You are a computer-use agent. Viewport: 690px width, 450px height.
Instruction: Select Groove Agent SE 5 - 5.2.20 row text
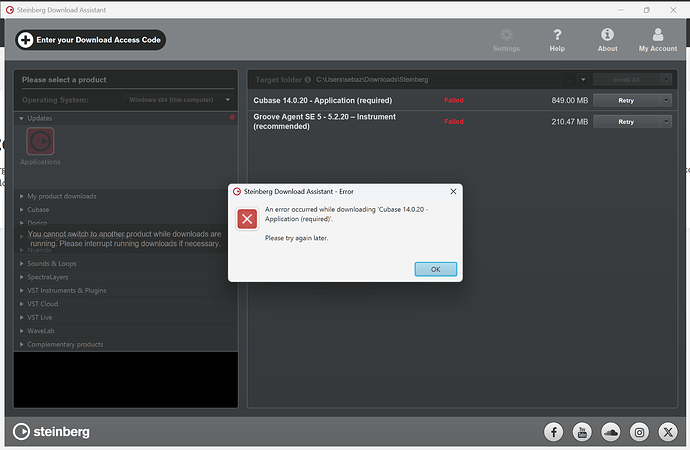tap(324, 121)
